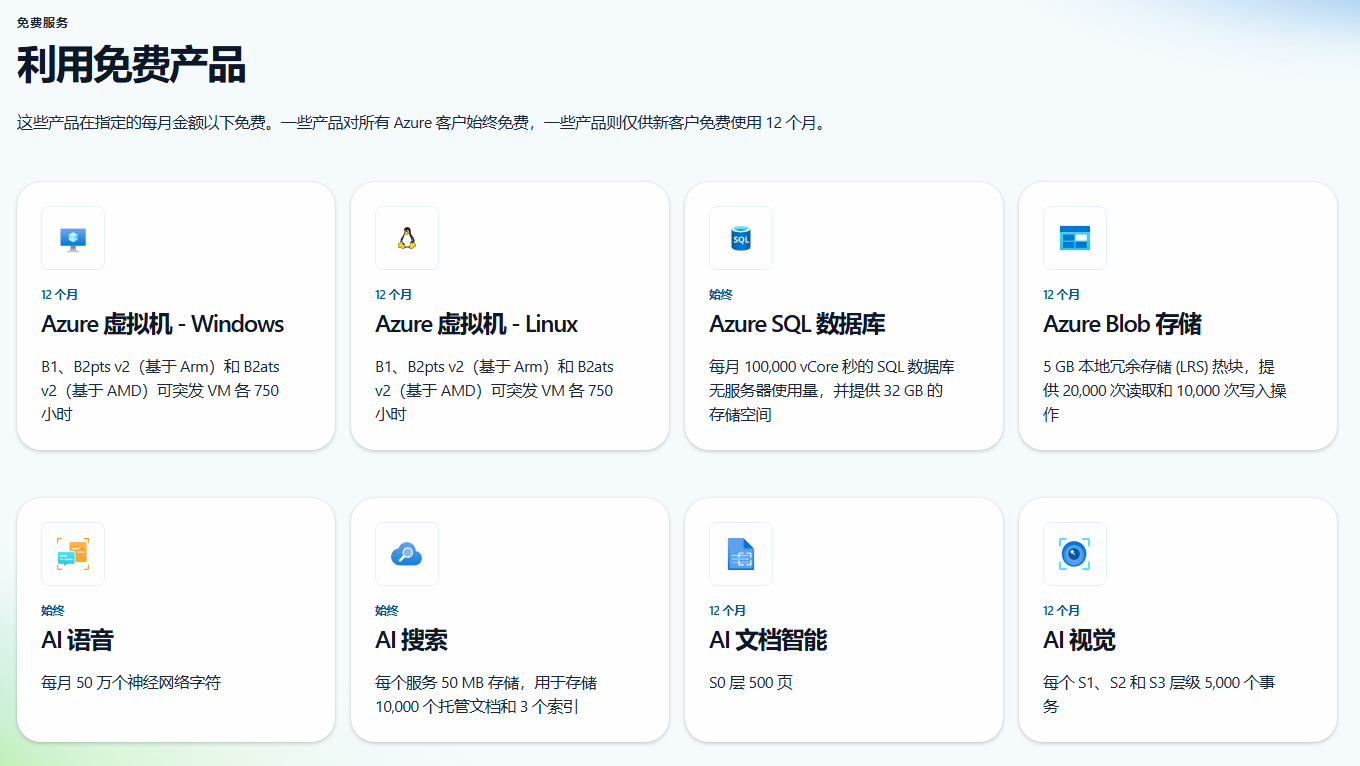The width and height of the screenshot is (1360, 766).
Task: Click the 始终 label on AI 搜索 card
Action: point(387,611)
